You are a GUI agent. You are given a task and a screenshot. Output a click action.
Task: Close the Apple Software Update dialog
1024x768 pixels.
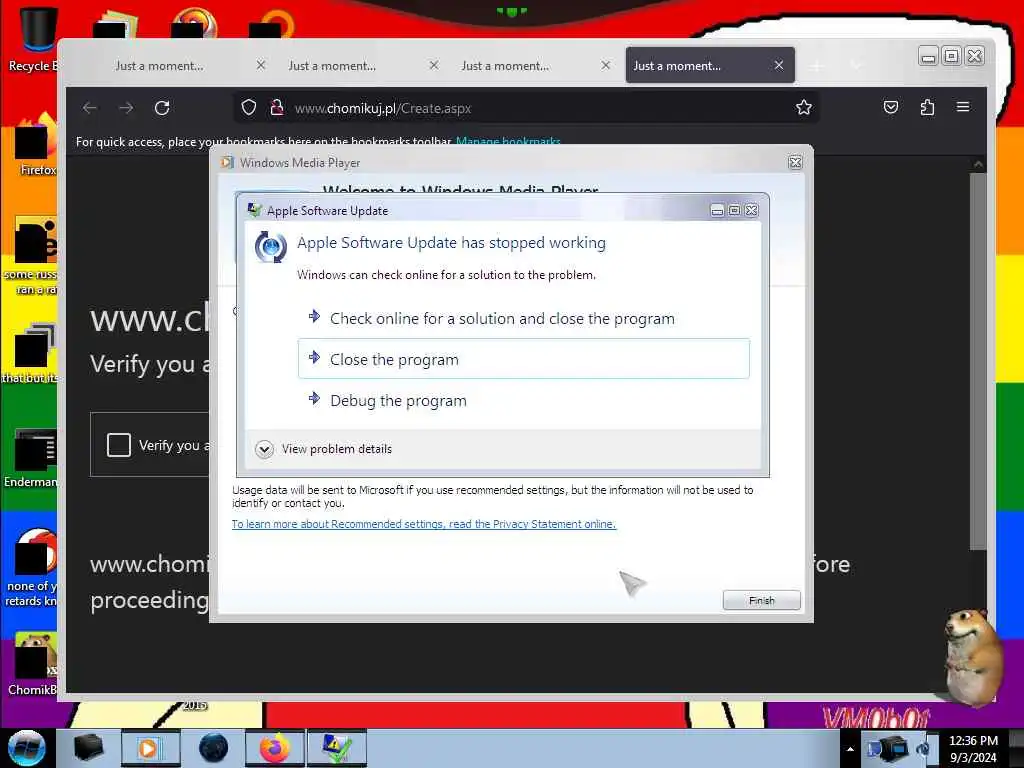[752, 210]
